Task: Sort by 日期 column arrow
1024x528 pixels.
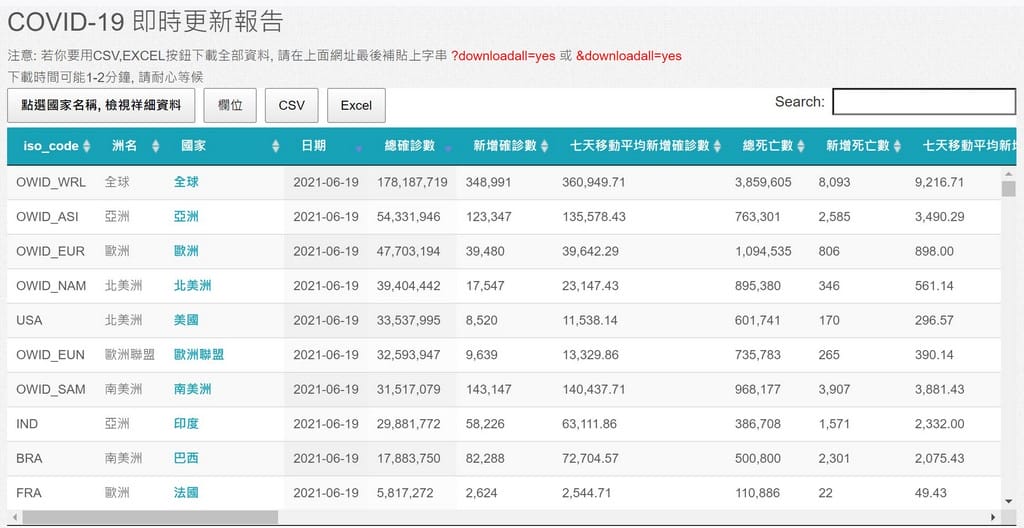Action: (x=359, y=146)
